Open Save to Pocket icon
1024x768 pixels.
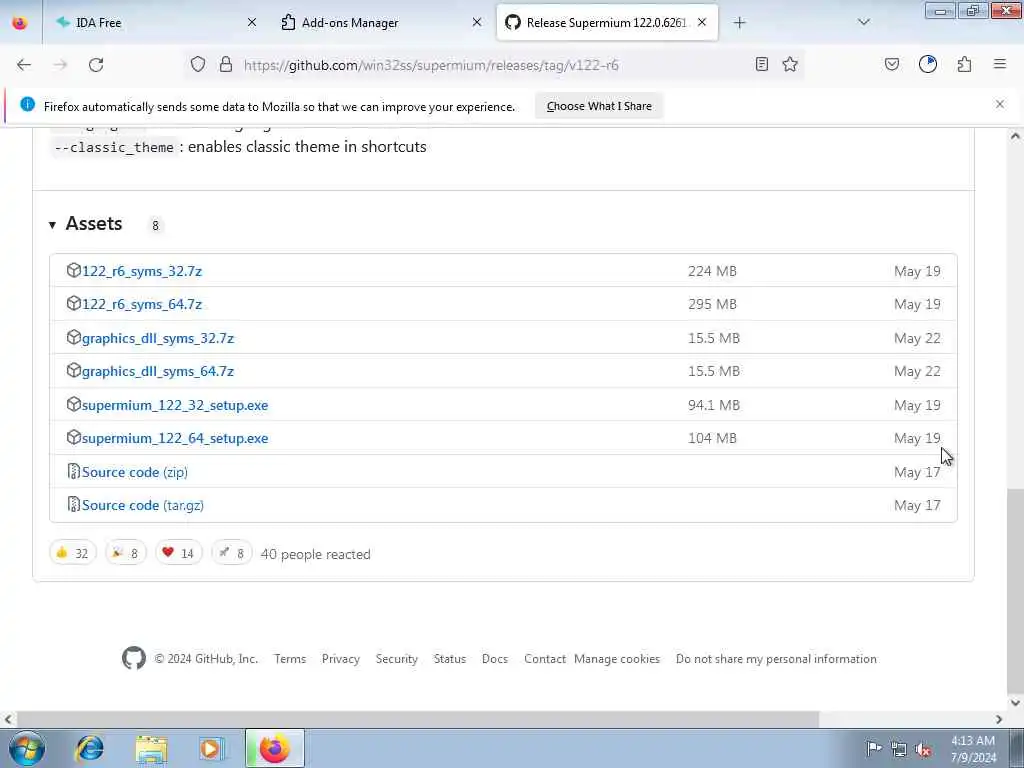tap(891, 64)
